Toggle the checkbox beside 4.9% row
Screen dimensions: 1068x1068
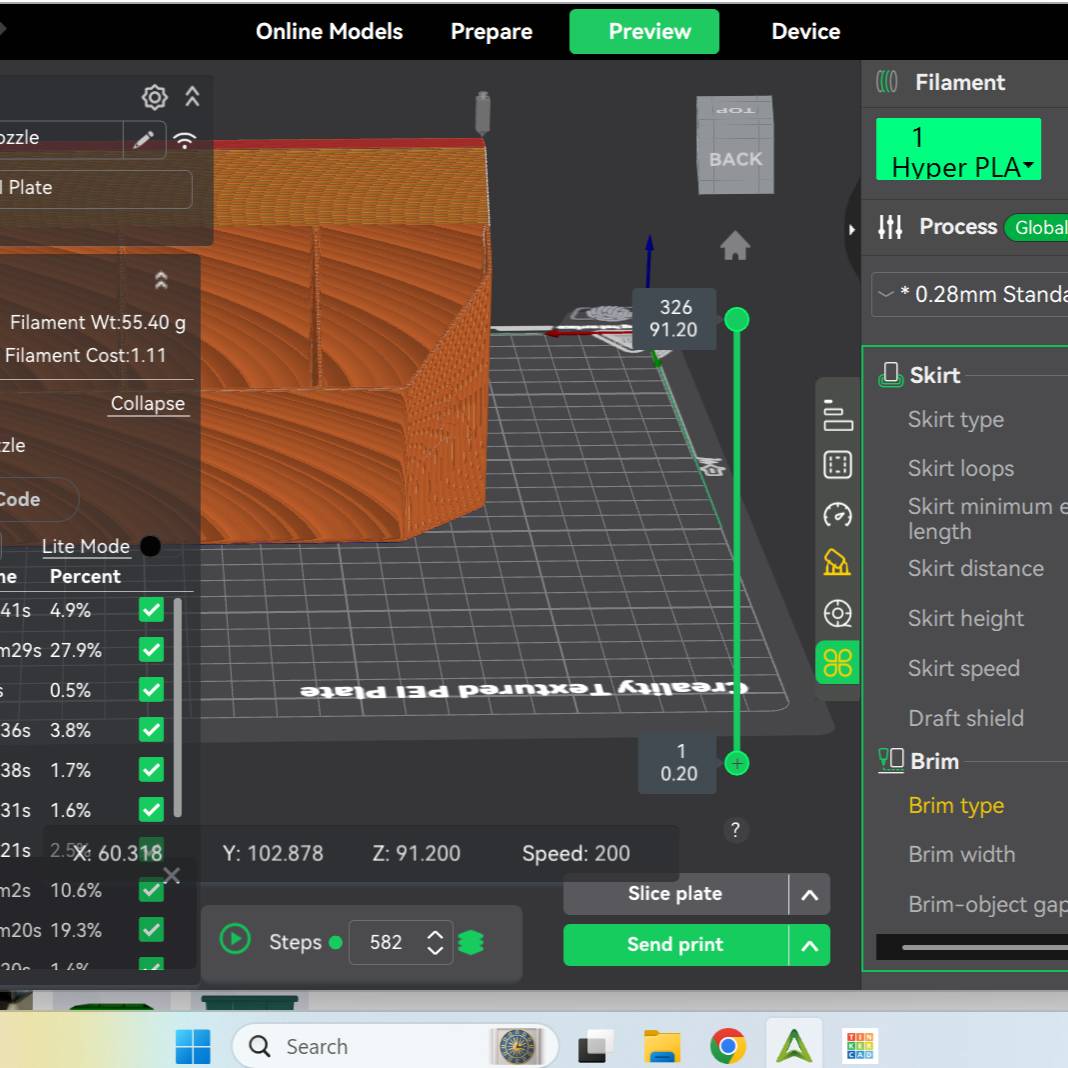[151, 610]
